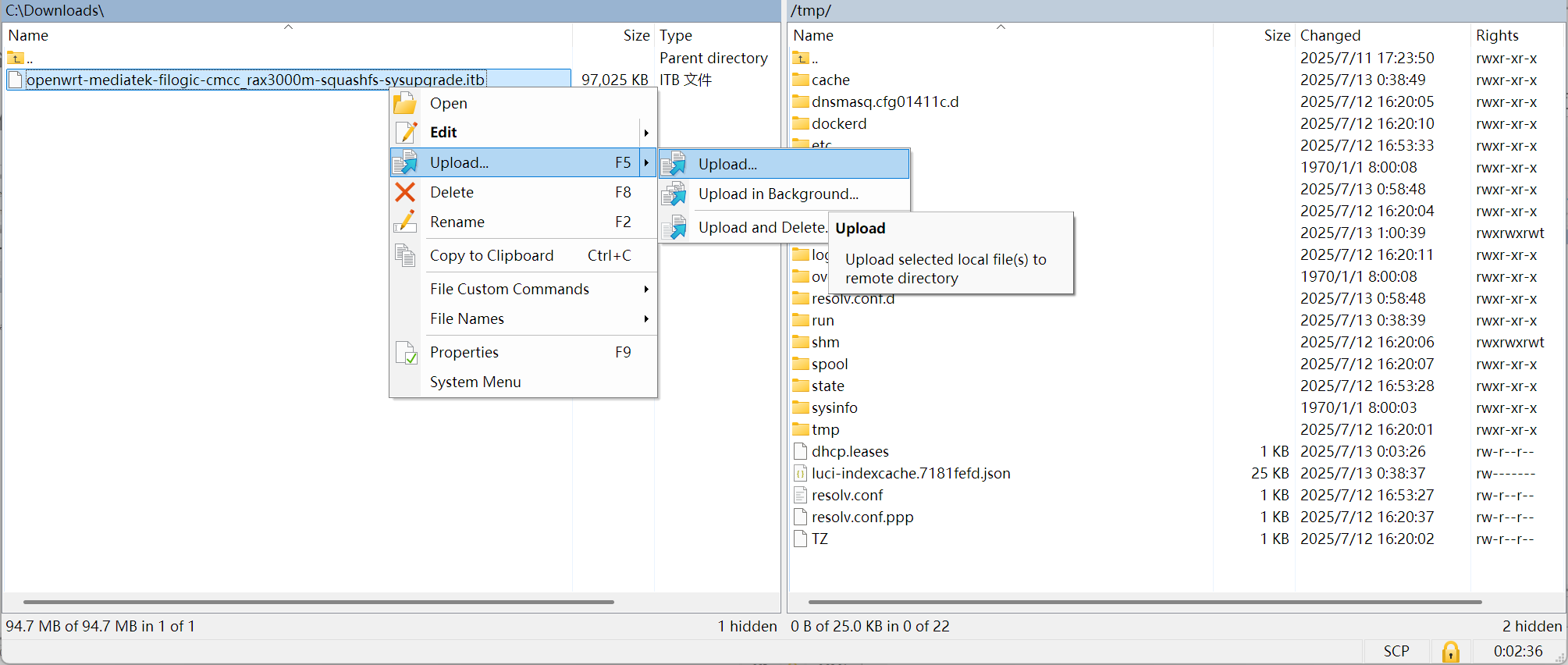Click the local parent directory folder icon
Viewport: 1568px width, 665px height.
(16, 58)
